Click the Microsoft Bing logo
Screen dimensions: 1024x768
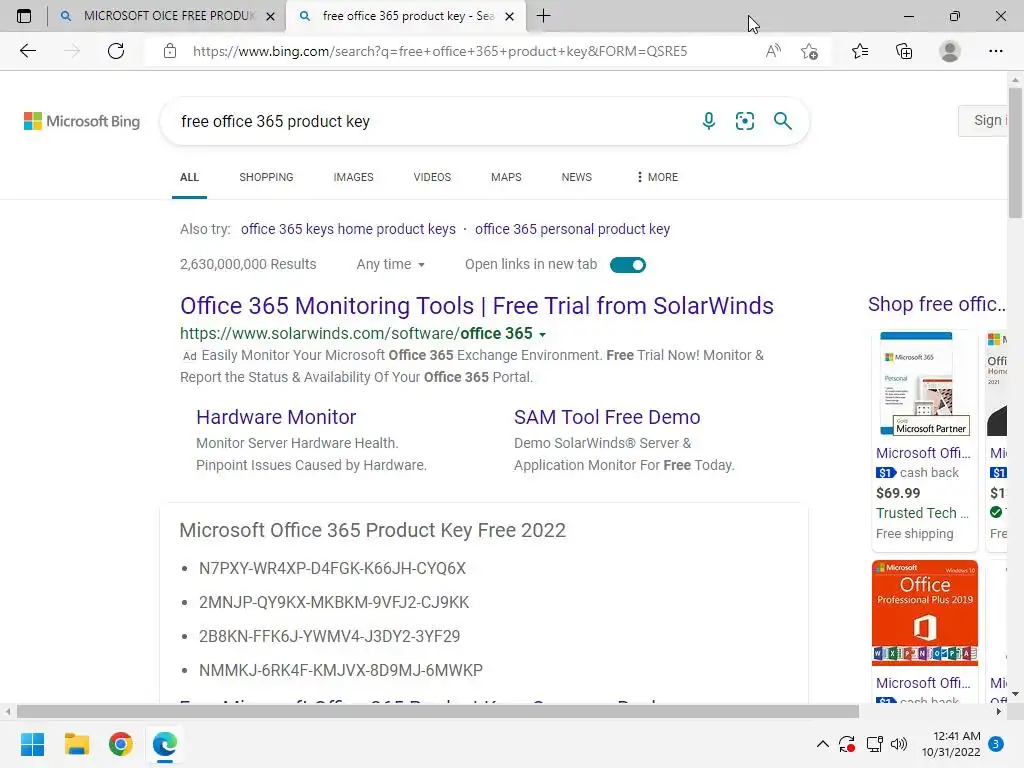82,121
